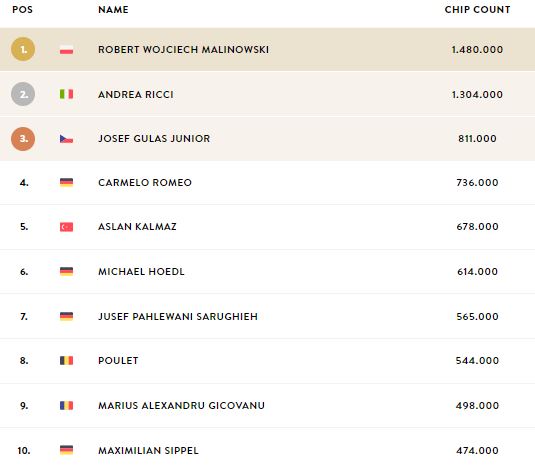
Task: Click the silver second-place medal badge
Action: tap(23, 94)
